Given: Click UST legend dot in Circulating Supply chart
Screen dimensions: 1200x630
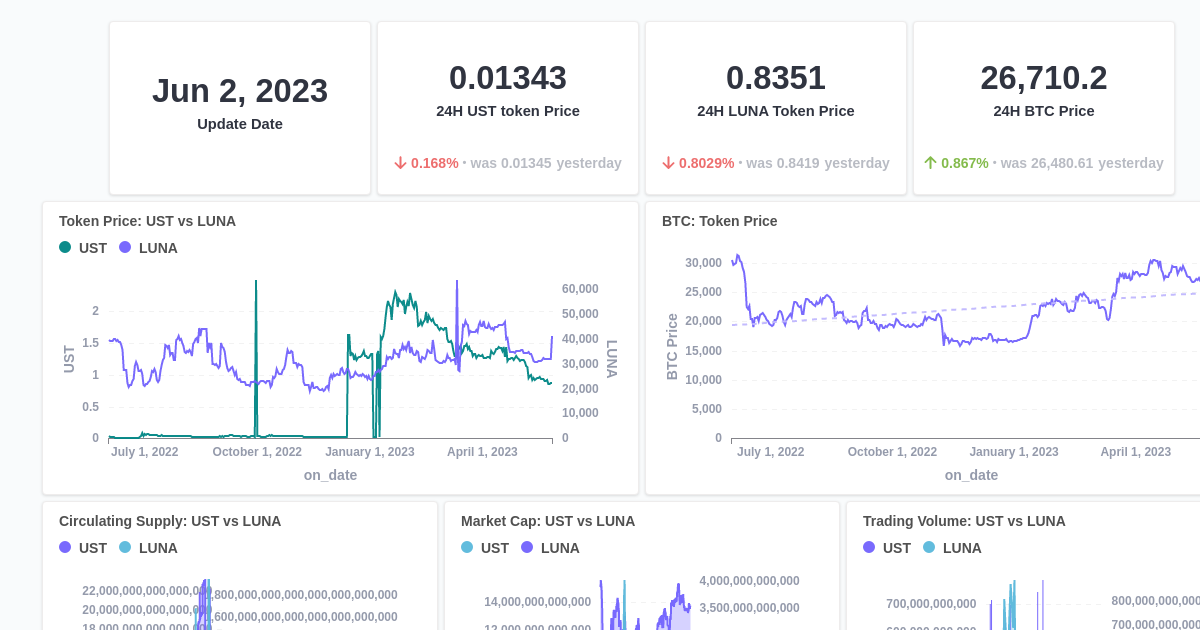Looking at the screenshot, I should coord(64,547).
